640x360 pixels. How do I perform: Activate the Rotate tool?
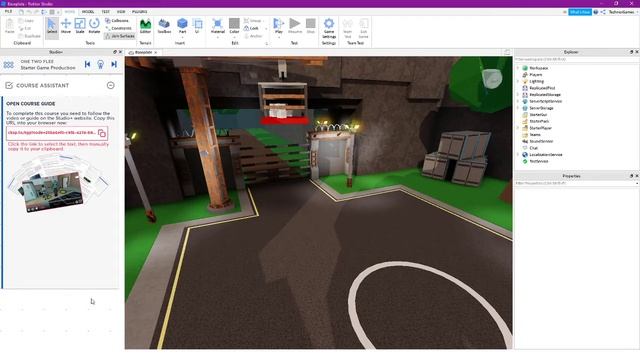pyautogui.click(x=94, y=26)
